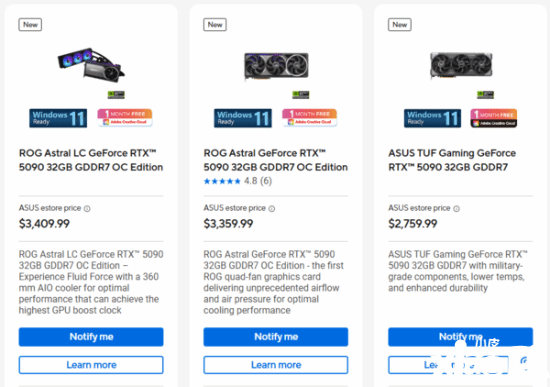Click Adobe Creative Cloud badge on ROG Astral quad-fan card
The height and width of the screenshot is (387, 550).
coord(309,118)
